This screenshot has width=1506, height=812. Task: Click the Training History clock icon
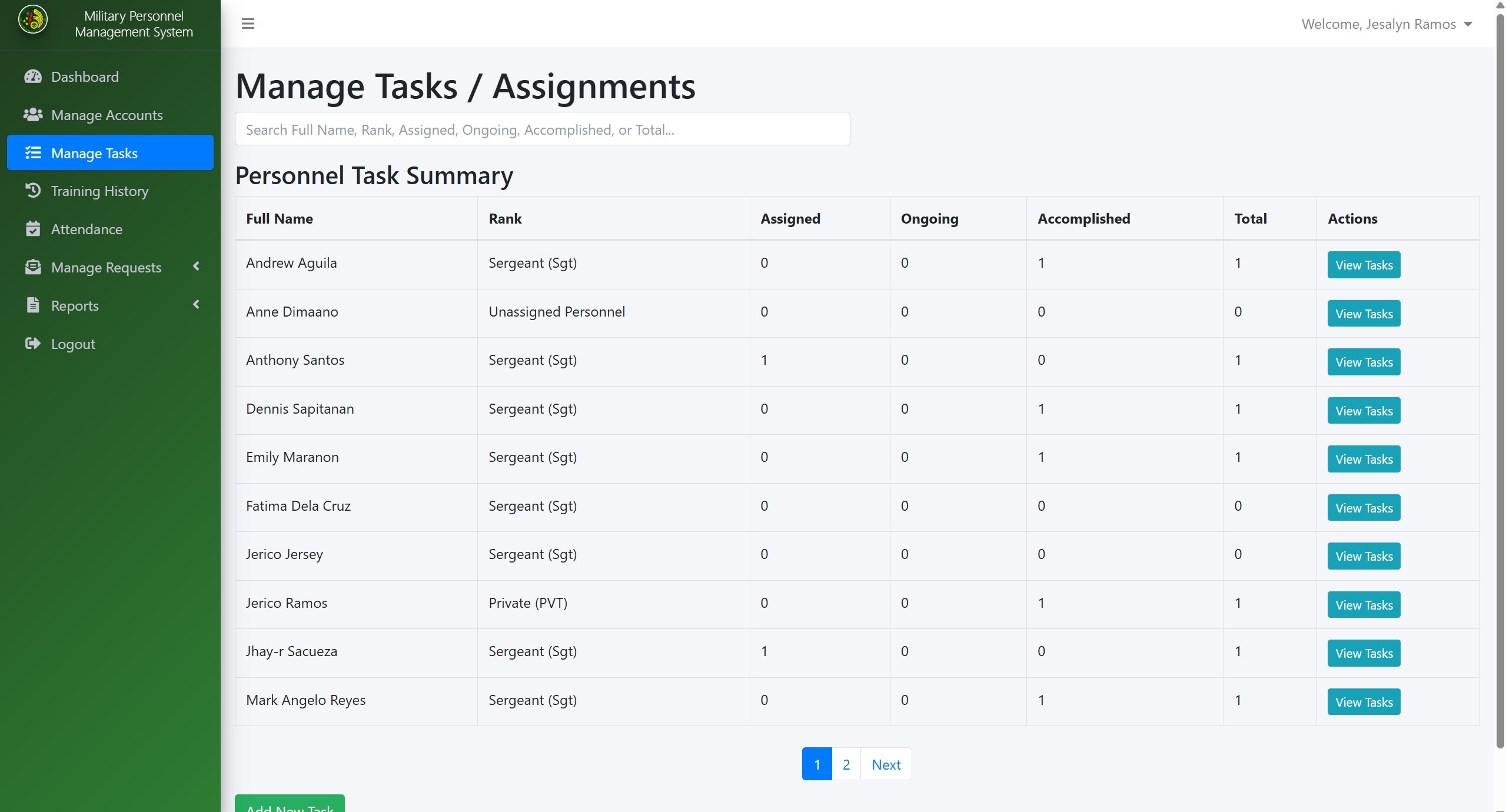33,191
